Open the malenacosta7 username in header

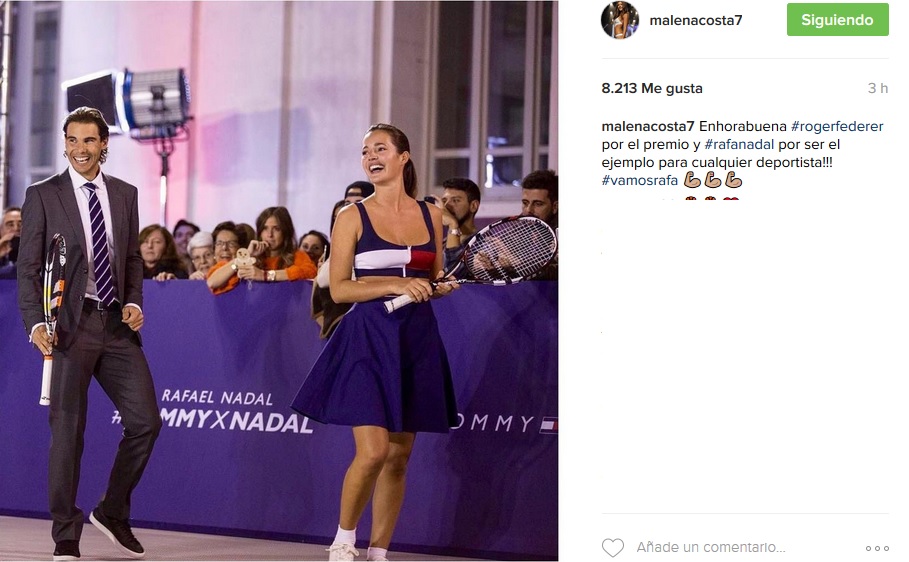[x=696, y=20]
